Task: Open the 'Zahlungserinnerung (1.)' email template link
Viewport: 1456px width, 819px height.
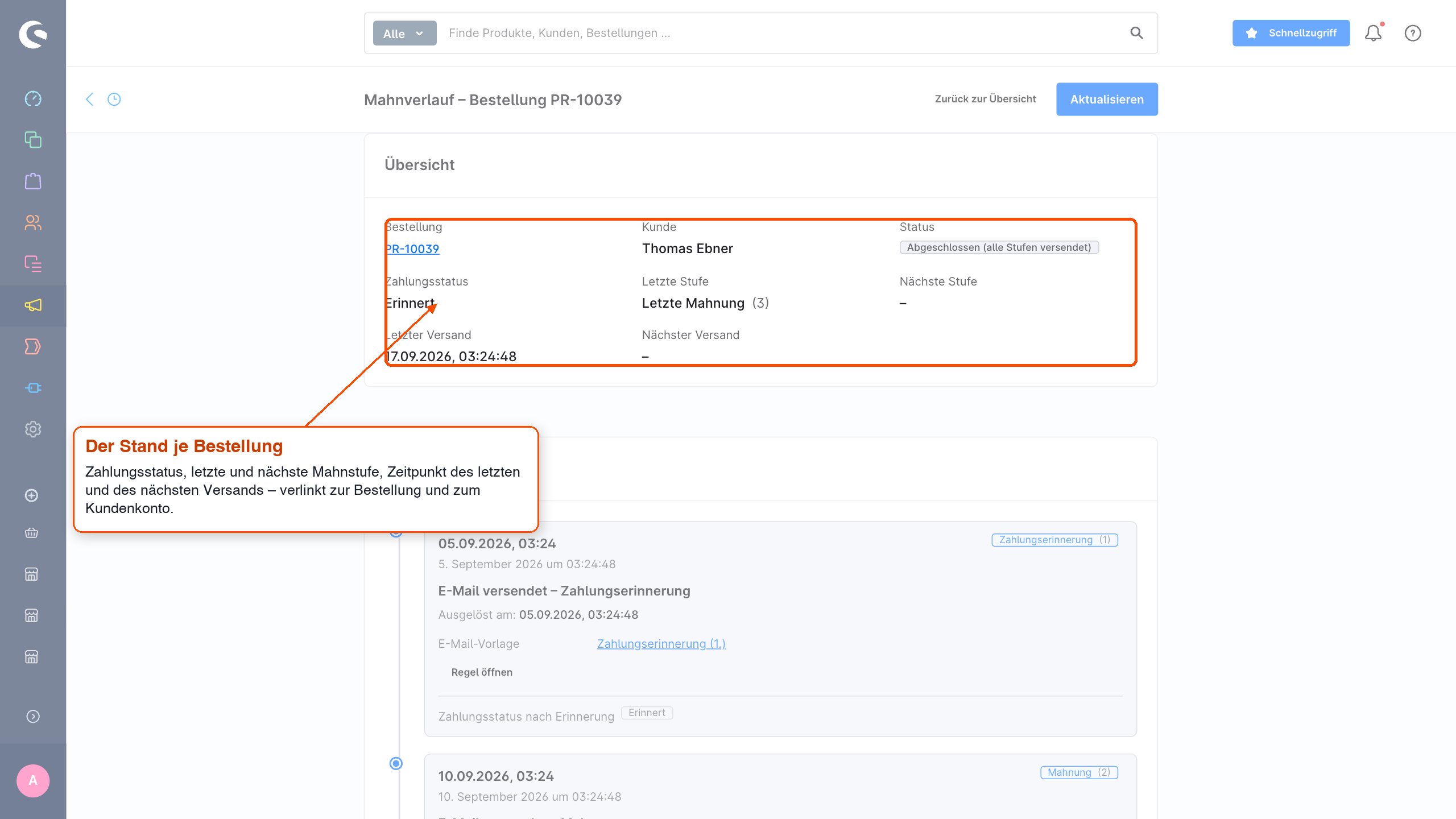Action: 661,644
